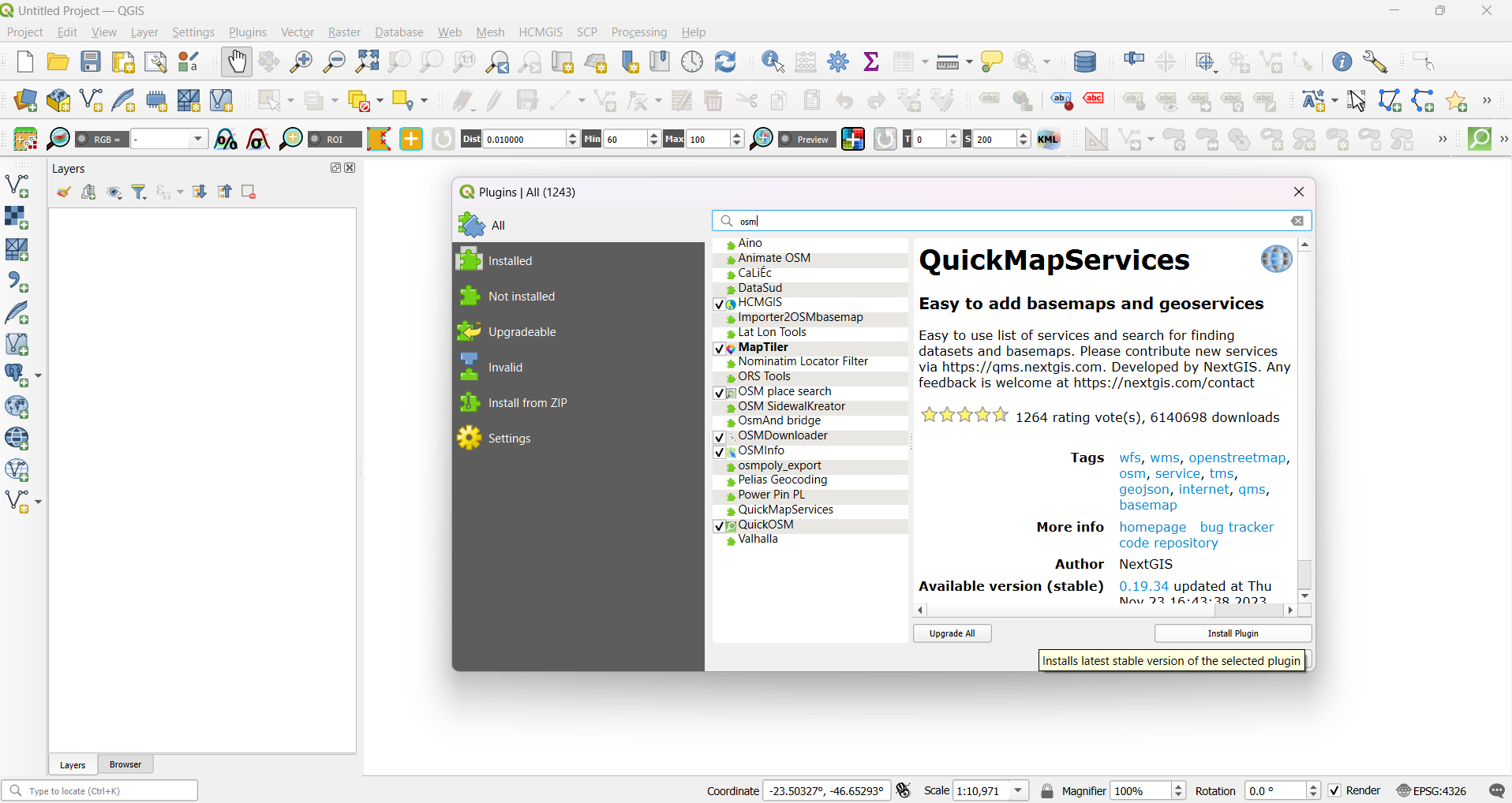Toggle the Render checkbox in status bar
The width and height of the screenshot is (1512, 803).
point(1334,790)
